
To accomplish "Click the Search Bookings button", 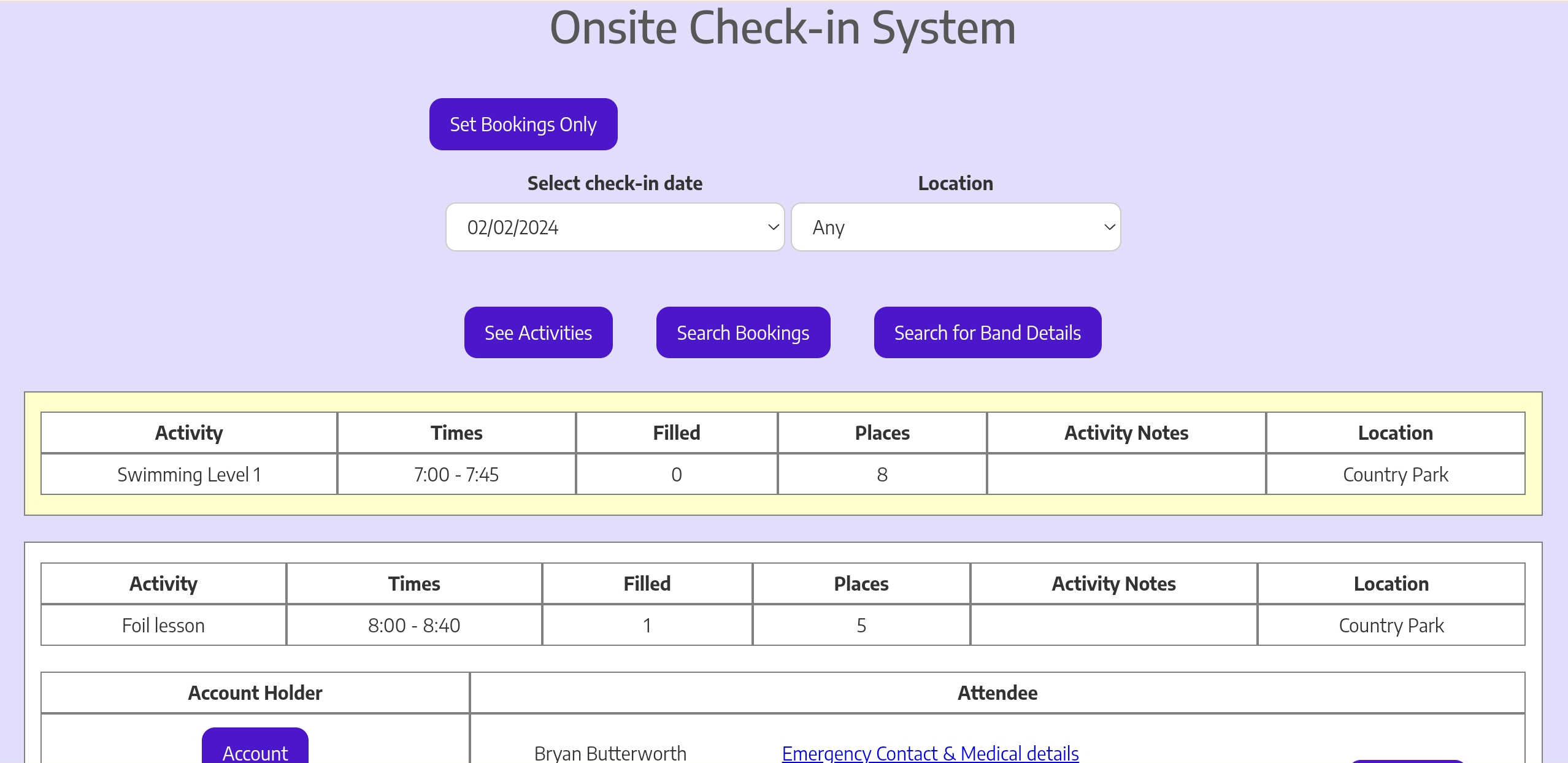I will click(x=742, y=332).
